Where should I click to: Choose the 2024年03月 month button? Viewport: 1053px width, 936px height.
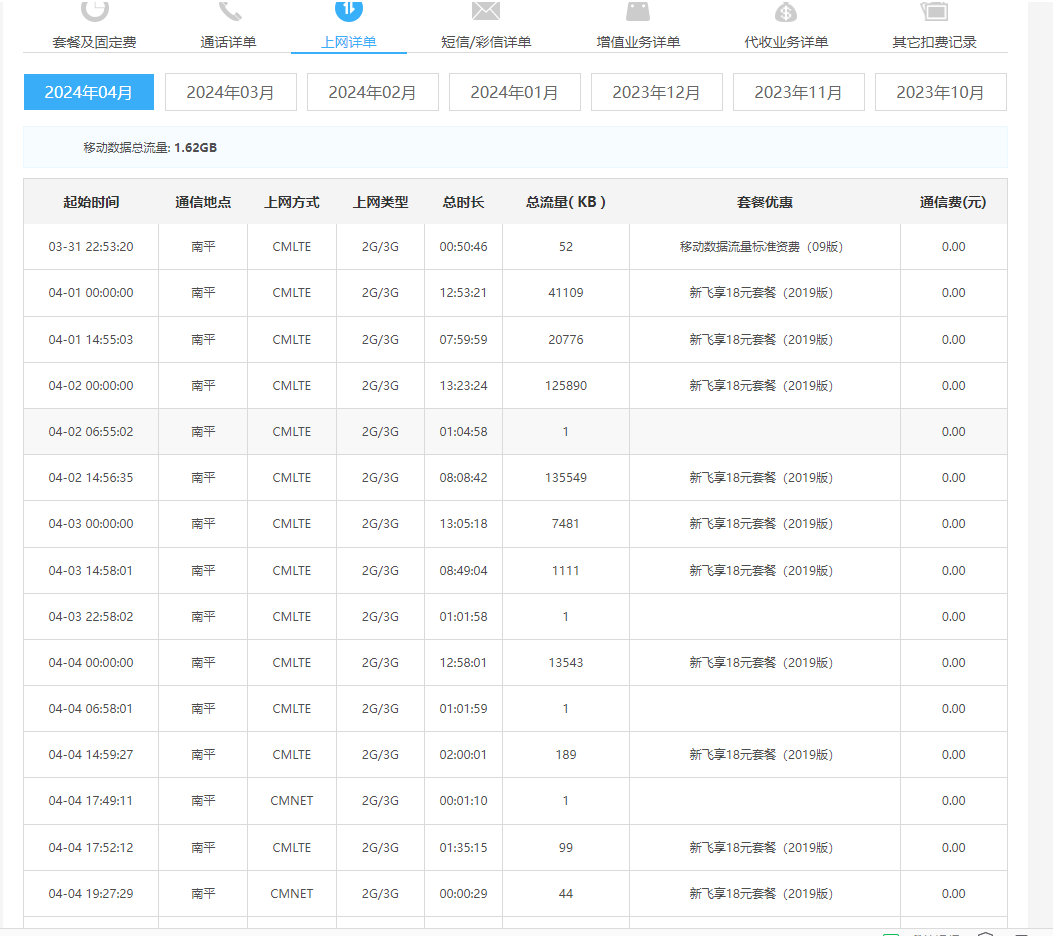[x=230, y=92]
